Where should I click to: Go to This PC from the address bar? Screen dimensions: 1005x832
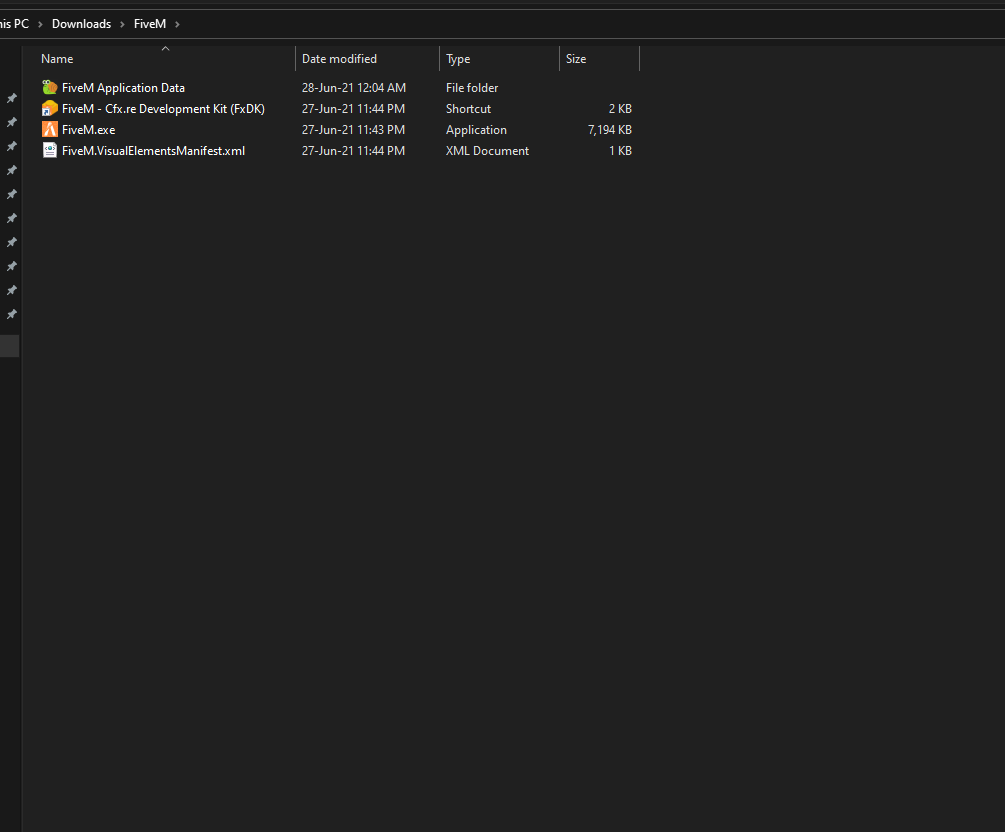pos(13,23)
